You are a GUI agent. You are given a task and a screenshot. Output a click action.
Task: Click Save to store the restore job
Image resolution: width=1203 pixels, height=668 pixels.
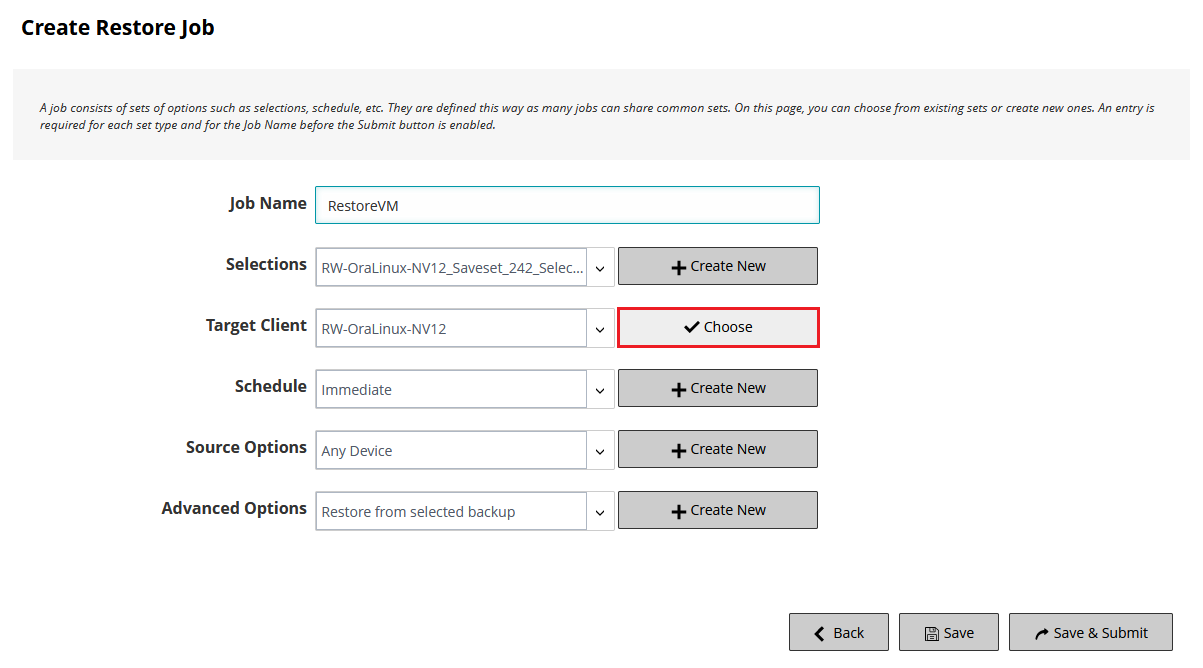click(x=948, y=632)
